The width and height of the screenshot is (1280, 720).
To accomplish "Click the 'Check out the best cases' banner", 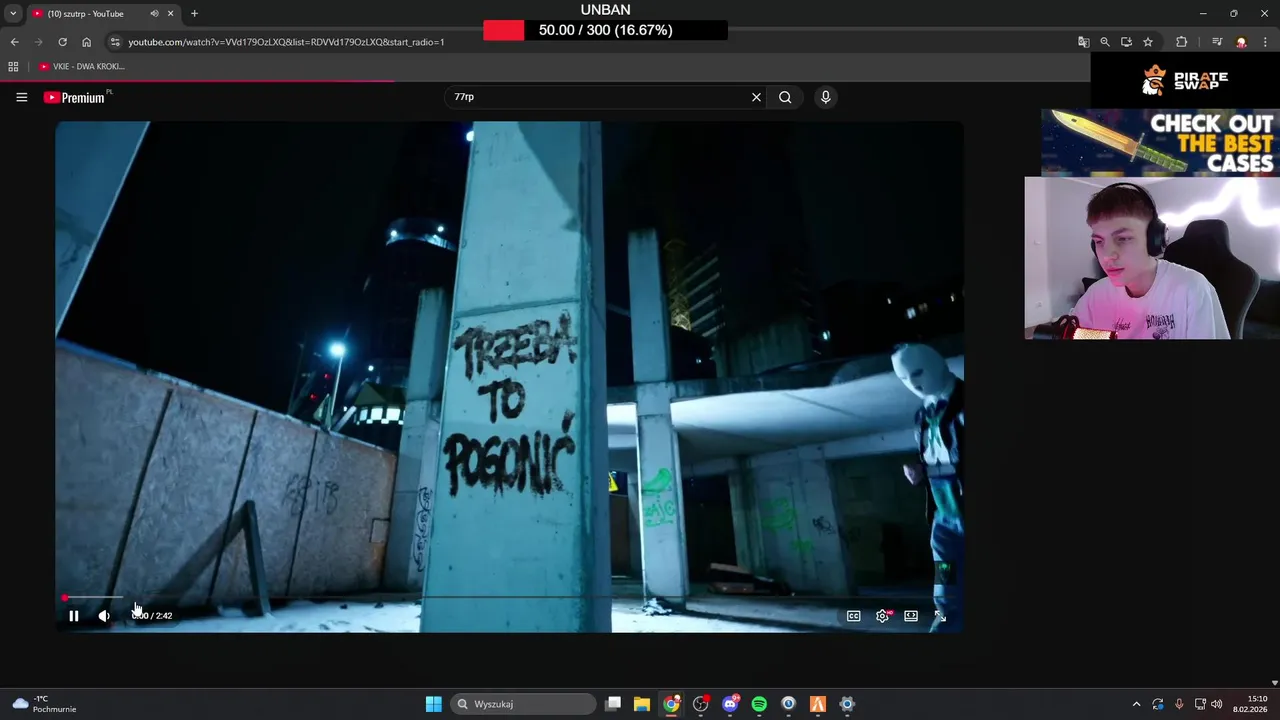I will click(x=1160, y=143).
